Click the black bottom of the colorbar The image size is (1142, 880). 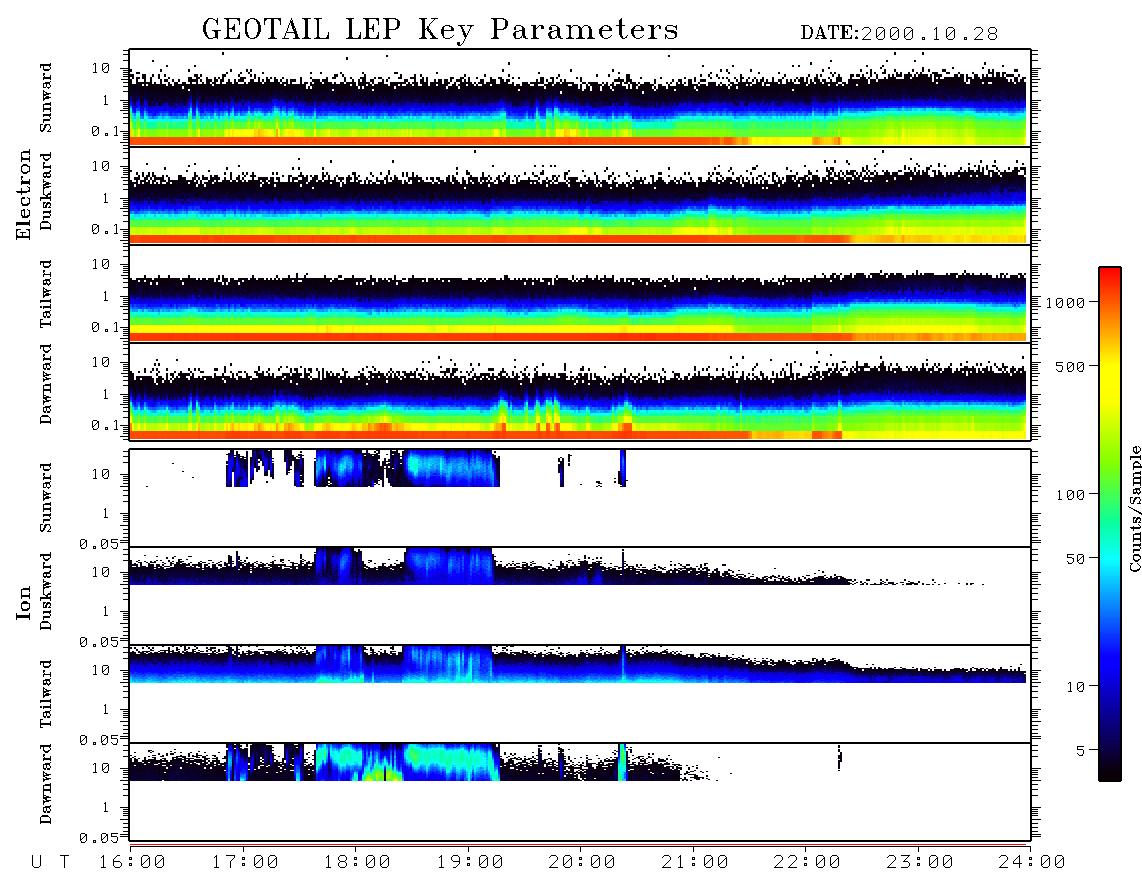1110,769
